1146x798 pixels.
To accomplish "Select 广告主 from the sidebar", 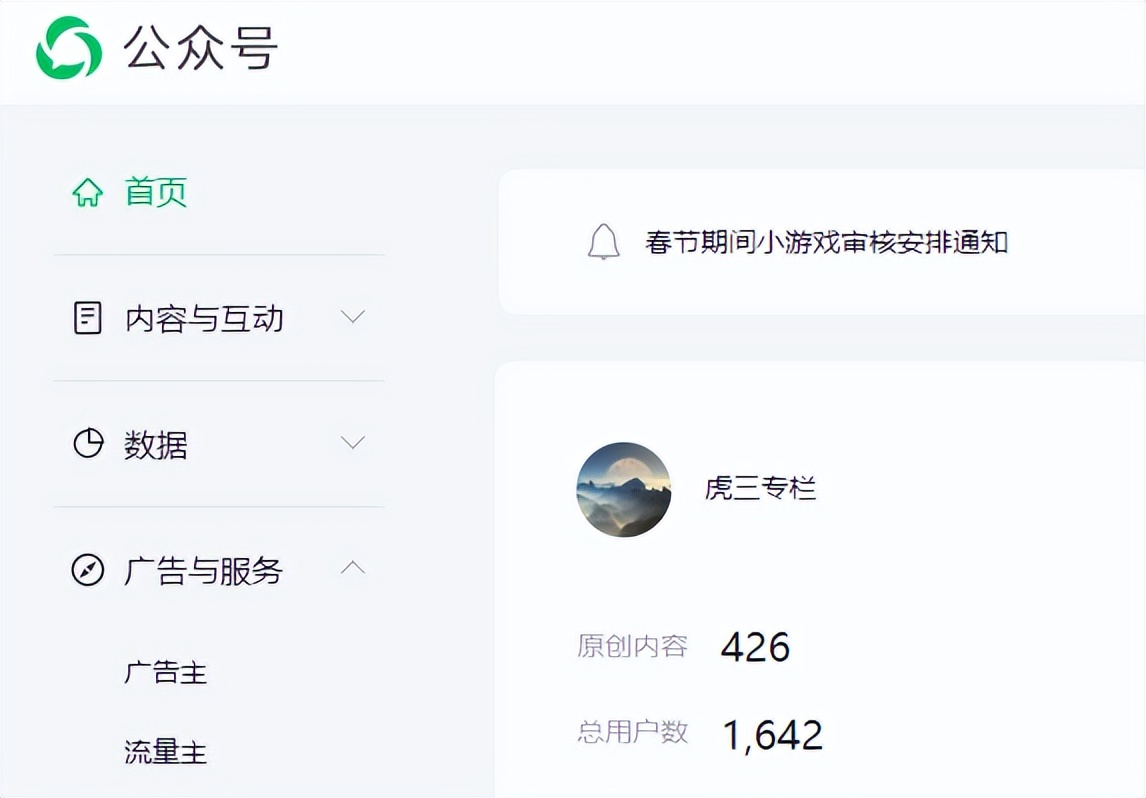I will click(x=166, y=672).
